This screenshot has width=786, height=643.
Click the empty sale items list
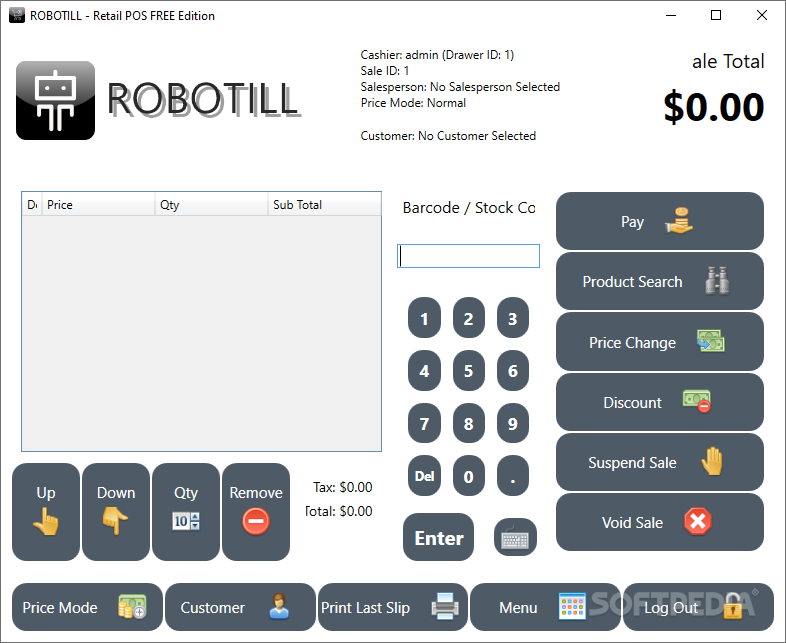202,333
